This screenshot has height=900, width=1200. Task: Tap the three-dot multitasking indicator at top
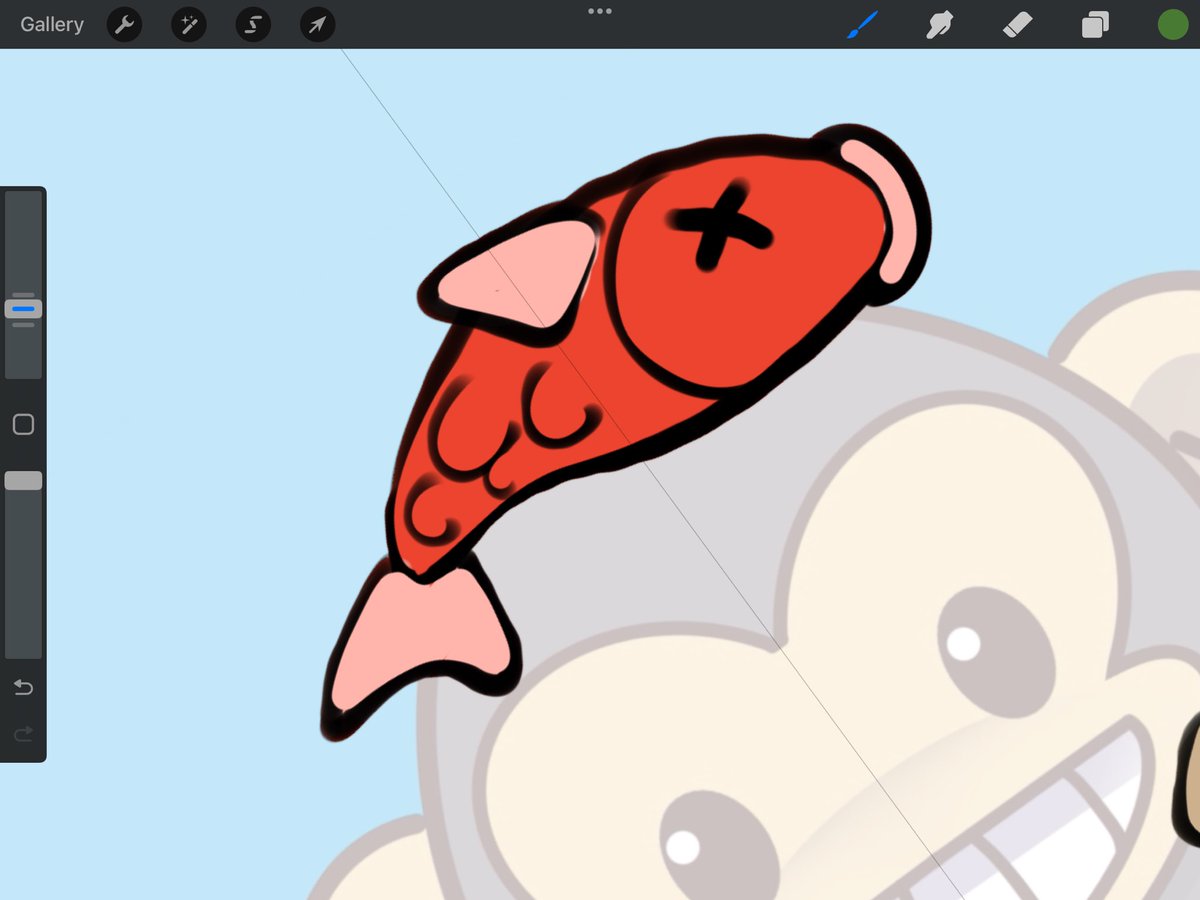coord(600,11)
